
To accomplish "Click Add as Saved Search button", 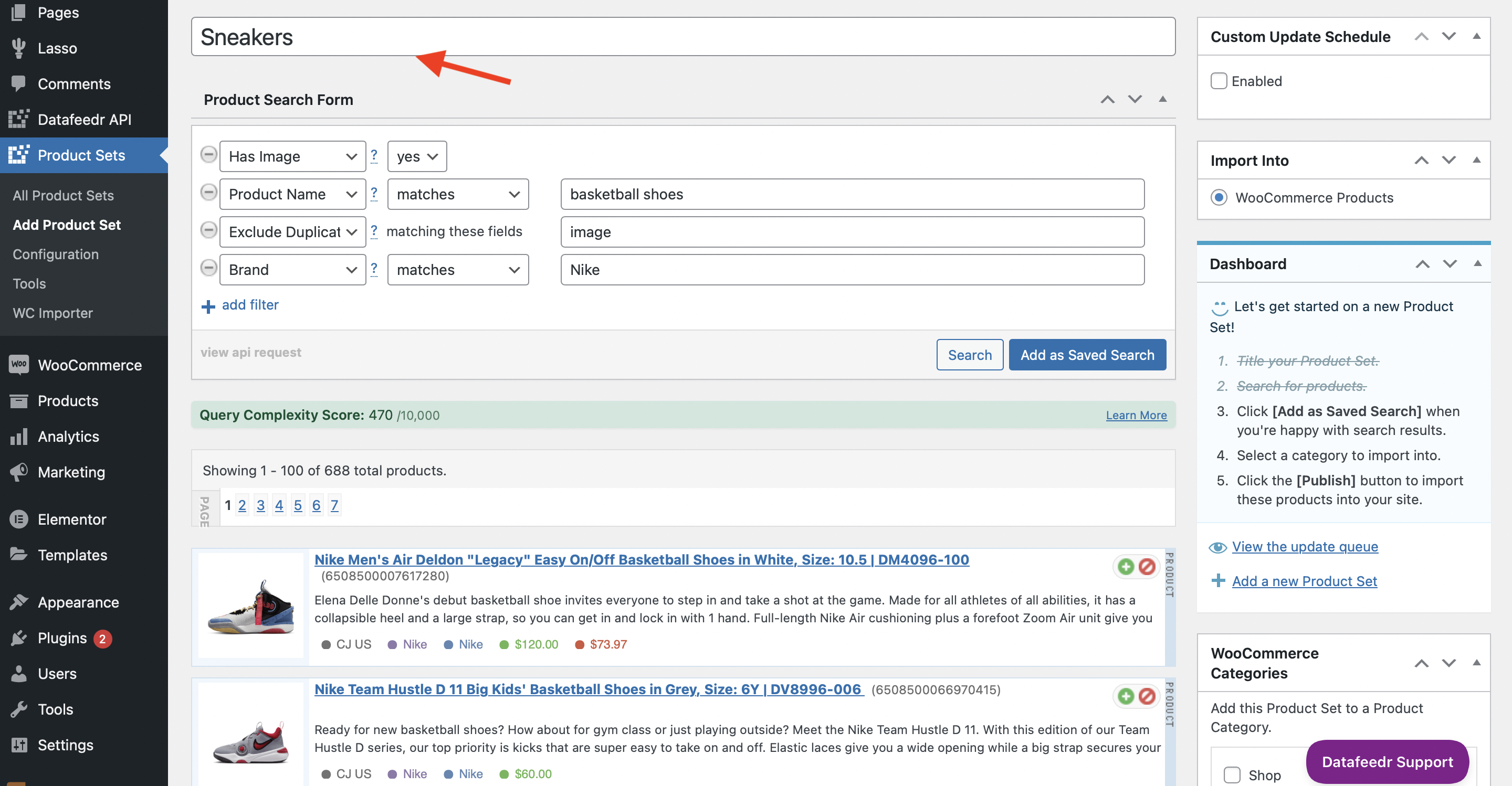I will [1087, 354].
